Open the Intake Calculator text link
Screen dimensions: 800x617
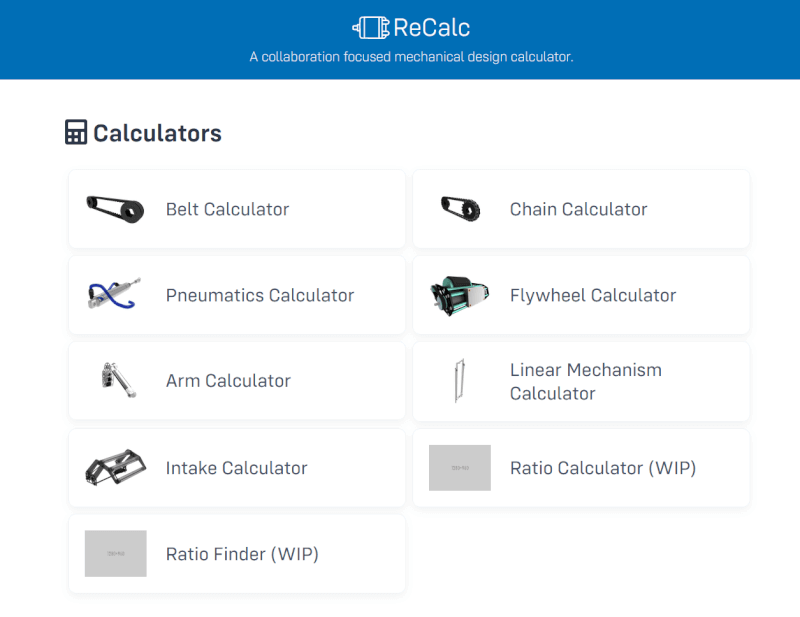tap(237, 468)
